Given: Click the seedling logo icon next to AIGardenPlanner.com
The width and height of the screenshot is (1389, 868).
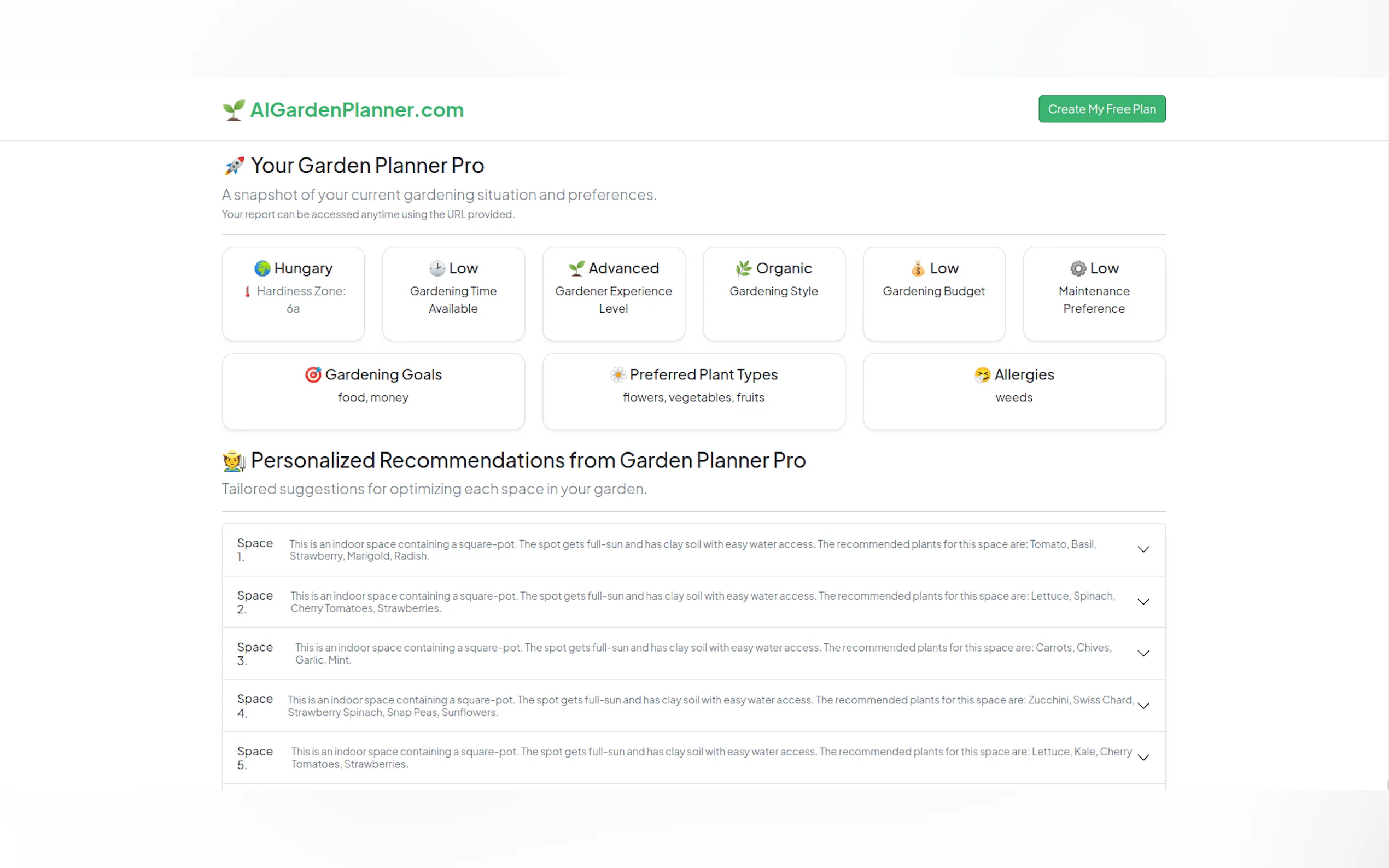Looking at the screenshot, I should 233,109.
